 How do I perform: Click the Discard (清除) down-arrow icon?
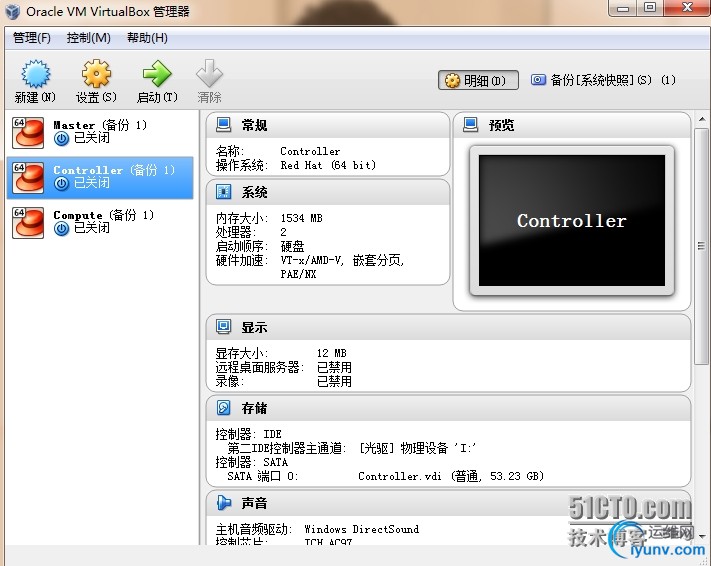tap(209, 73)
